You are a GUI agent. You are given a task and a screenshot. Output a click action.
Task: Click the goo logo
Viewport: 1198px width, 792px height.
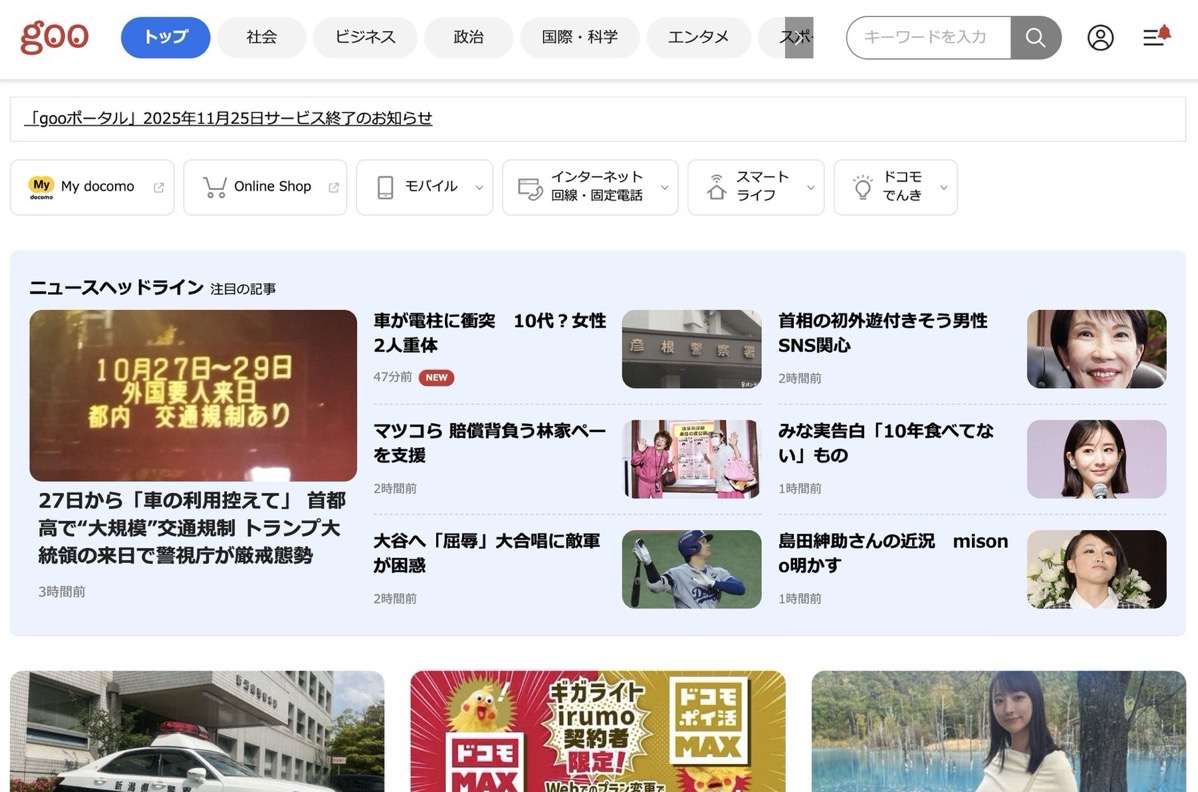[x=55, y=37]
